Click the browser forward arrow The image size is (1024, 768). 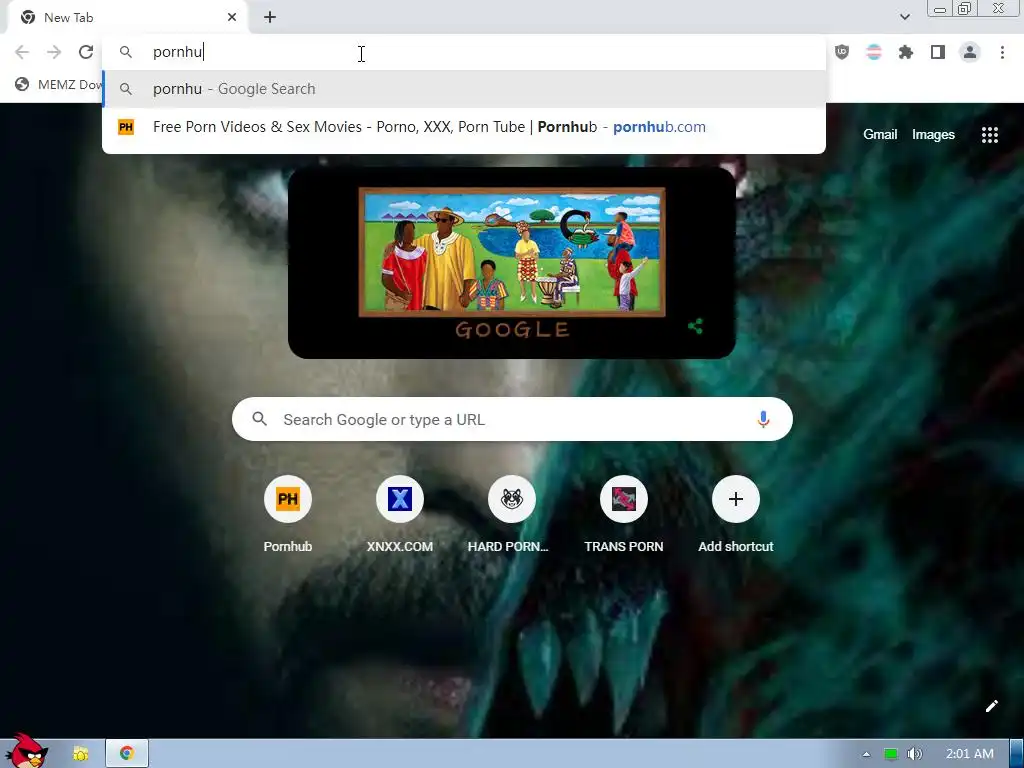pyautogui.click(x=54, y=52)
